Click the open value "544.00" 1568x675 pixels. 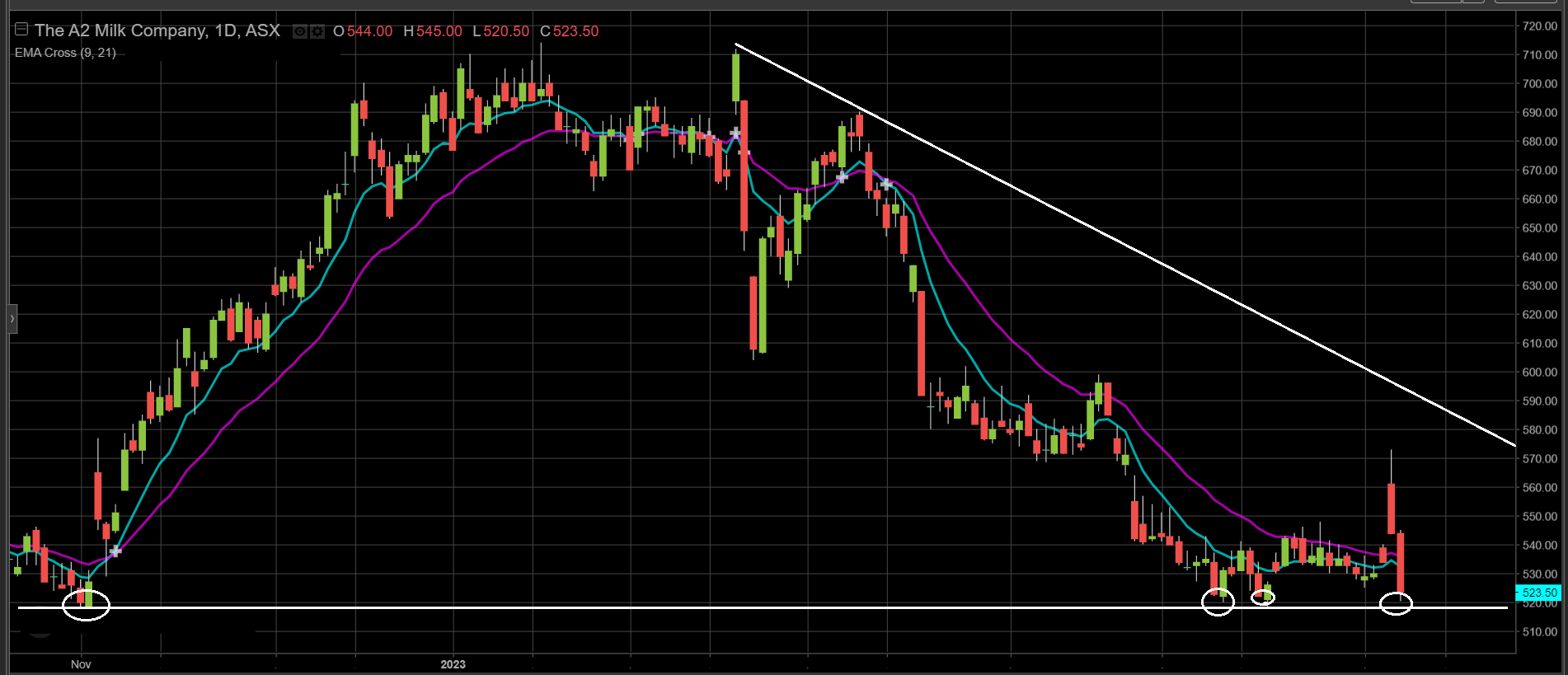click(x=369, y=31)
